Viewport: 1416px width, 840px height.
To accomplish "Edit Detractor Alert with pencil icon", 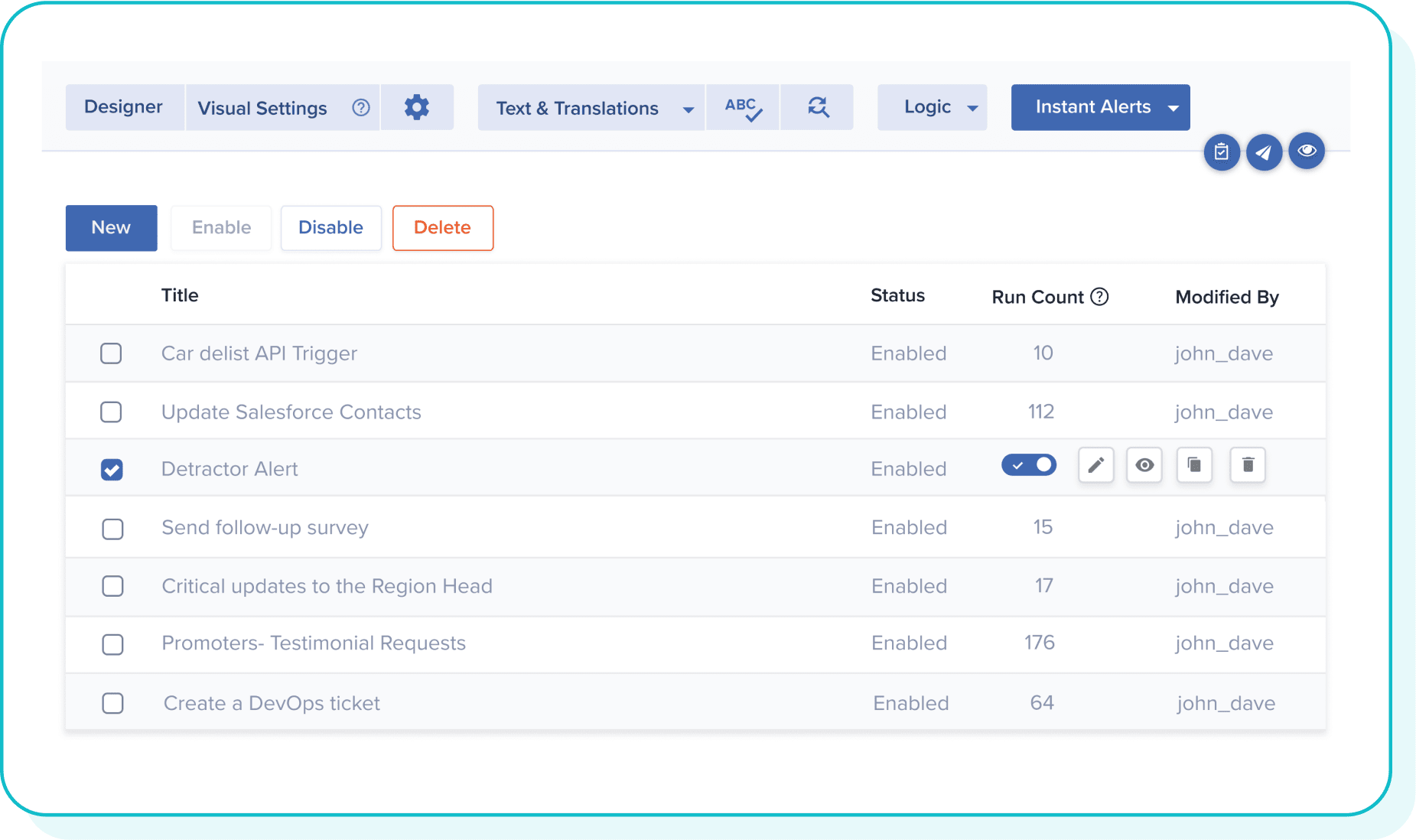I will tap(1096, 465).
